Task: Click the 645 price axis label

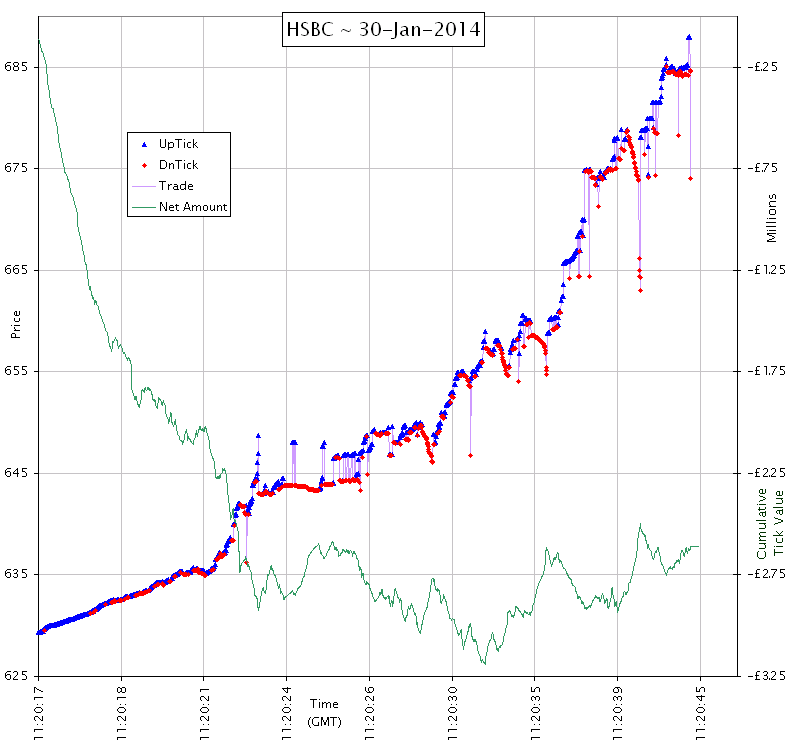Action: [x=14, y=473]
